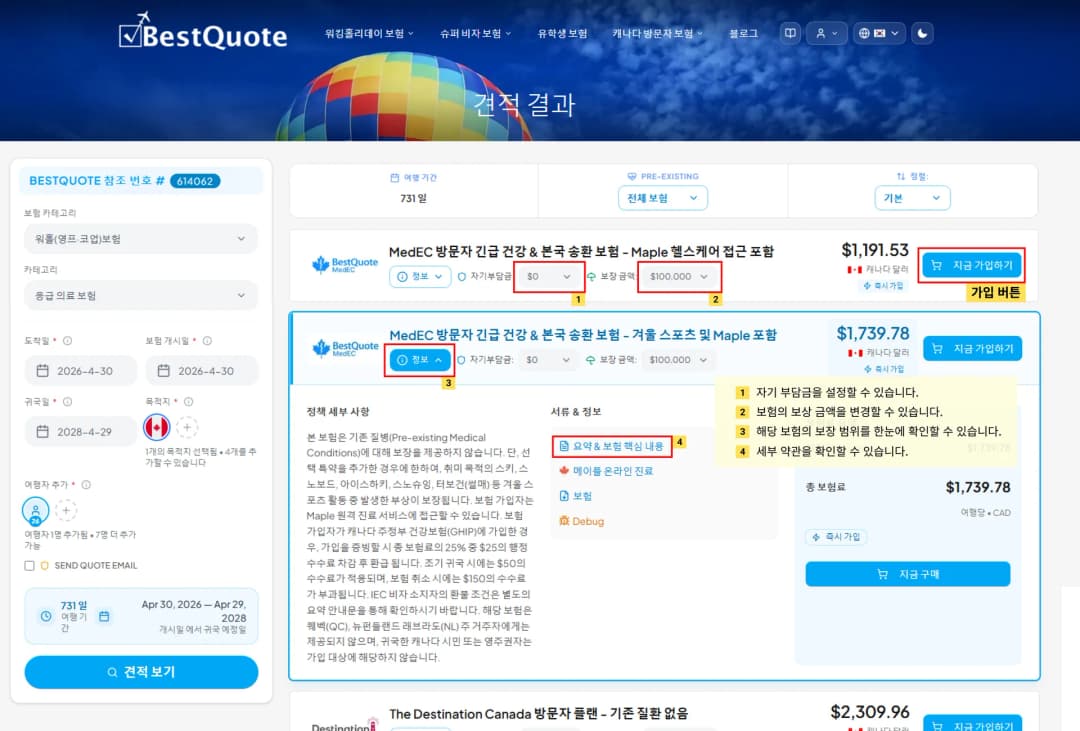Enable the SEND QUOTE EMAIL checkbox
This screenshot has height=731, width=1080.
pyautogui.click(x=30, y=566)
